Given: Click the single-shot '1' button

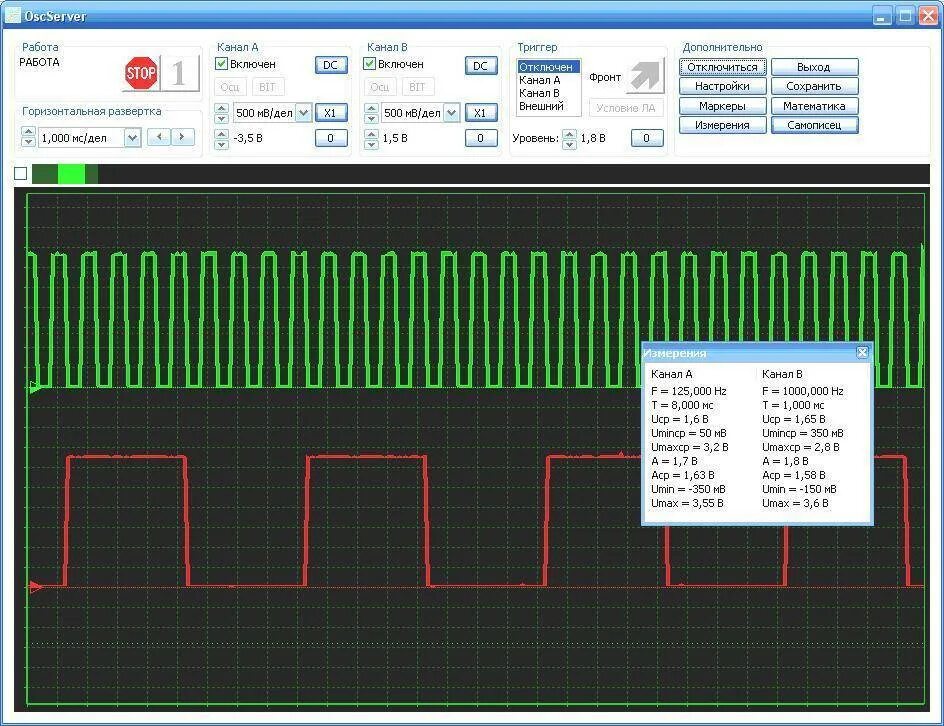Looking at the screenshot, I should (x=179, y=73).
